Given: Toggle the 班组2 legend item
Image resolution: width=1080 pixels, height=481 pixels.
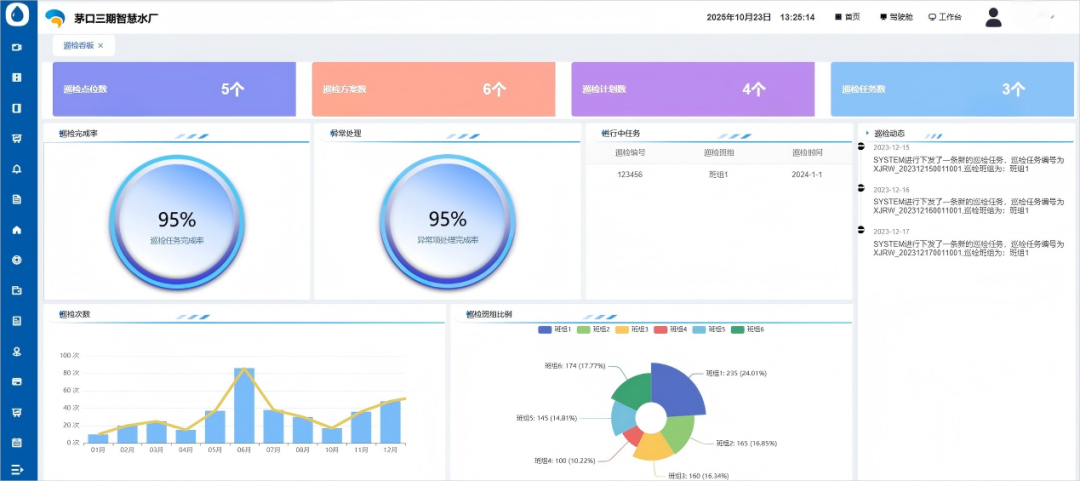Looking at the screenshot, I should (x=595, y=329).
